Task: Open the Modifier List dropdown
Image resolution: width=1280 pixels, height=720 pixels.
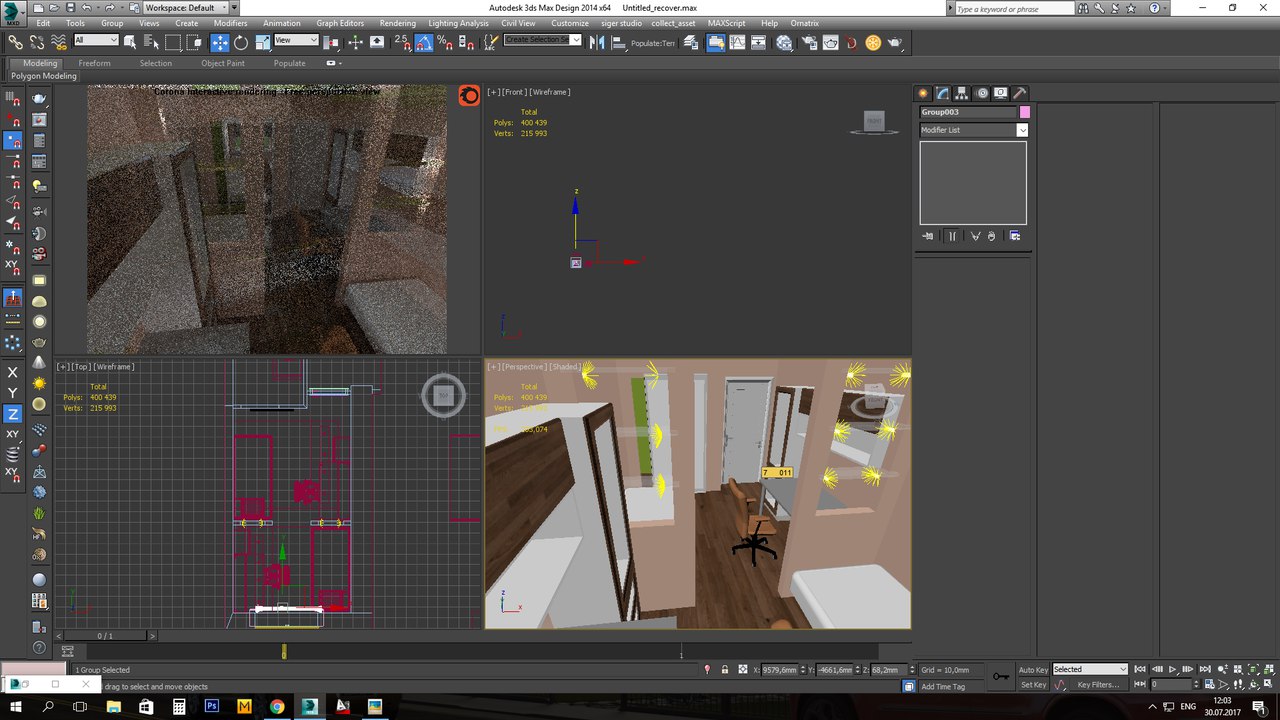Action: coord(1022,130)
